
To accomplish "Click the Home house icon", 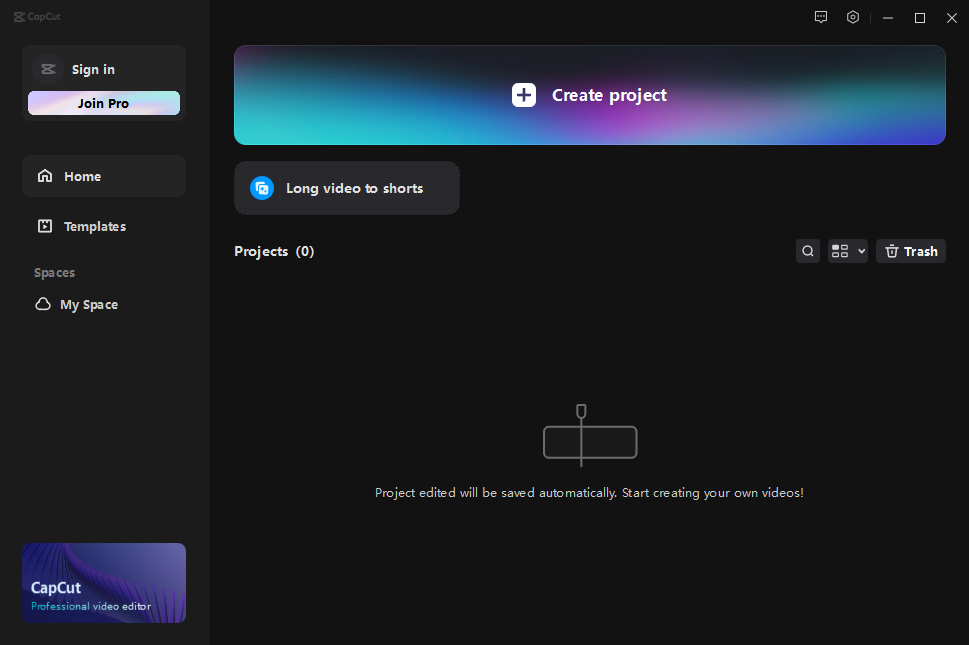I will (x=45, y=176).
